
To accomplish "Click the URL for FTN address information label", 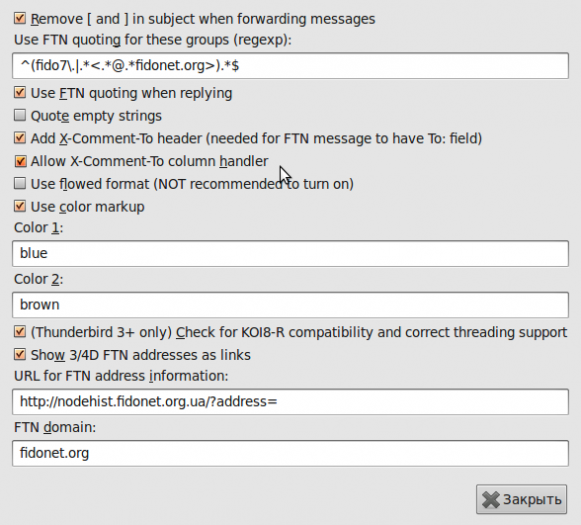I will [x=121, y=376].
